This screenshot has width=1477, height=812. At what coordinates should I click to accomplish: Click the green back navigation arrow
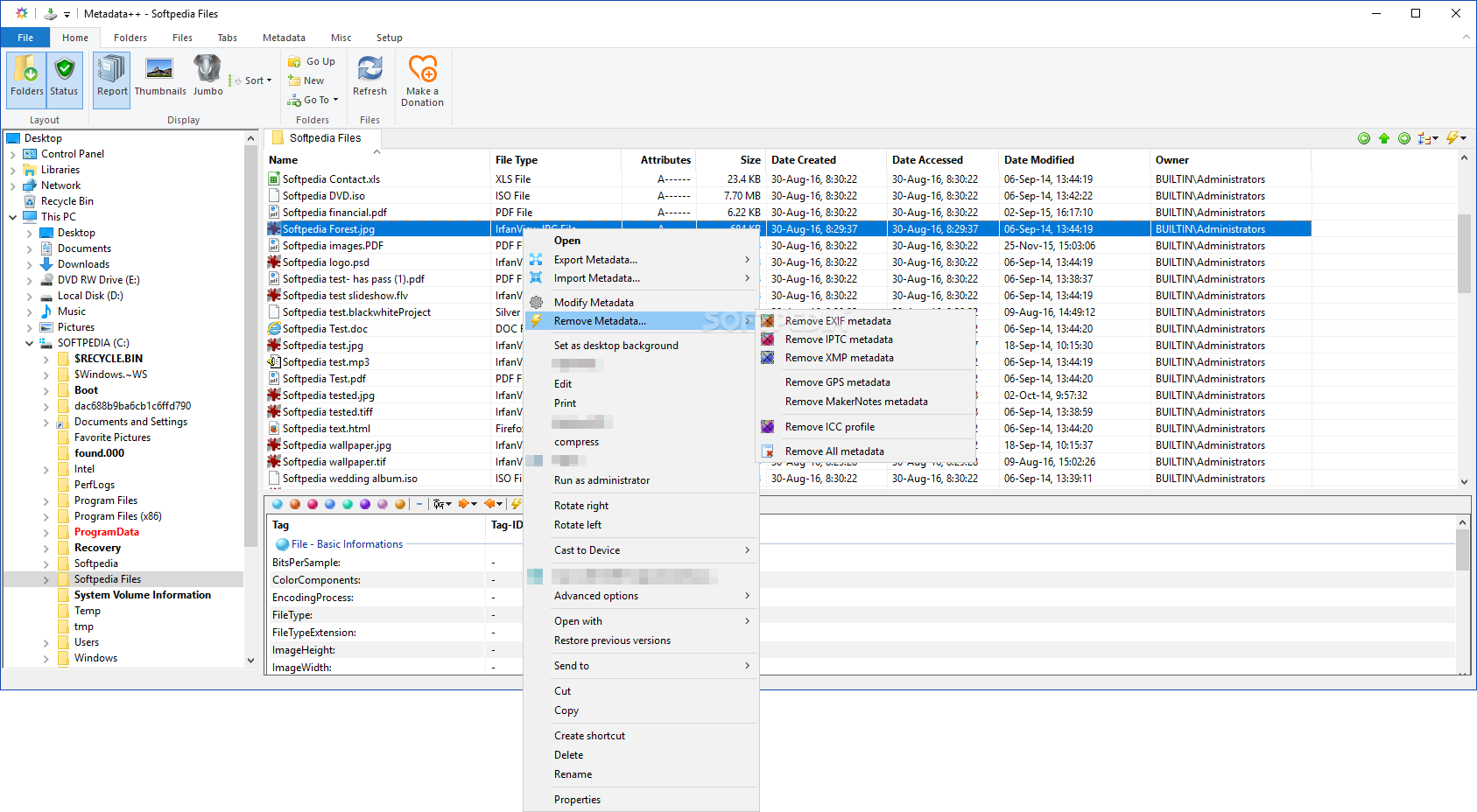point(1364,138)
